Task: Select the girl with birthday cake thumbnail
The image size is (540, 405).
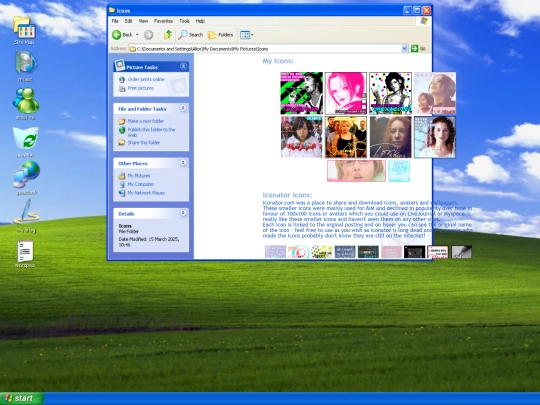Action: pyautogui.click(x=301, y=137)
